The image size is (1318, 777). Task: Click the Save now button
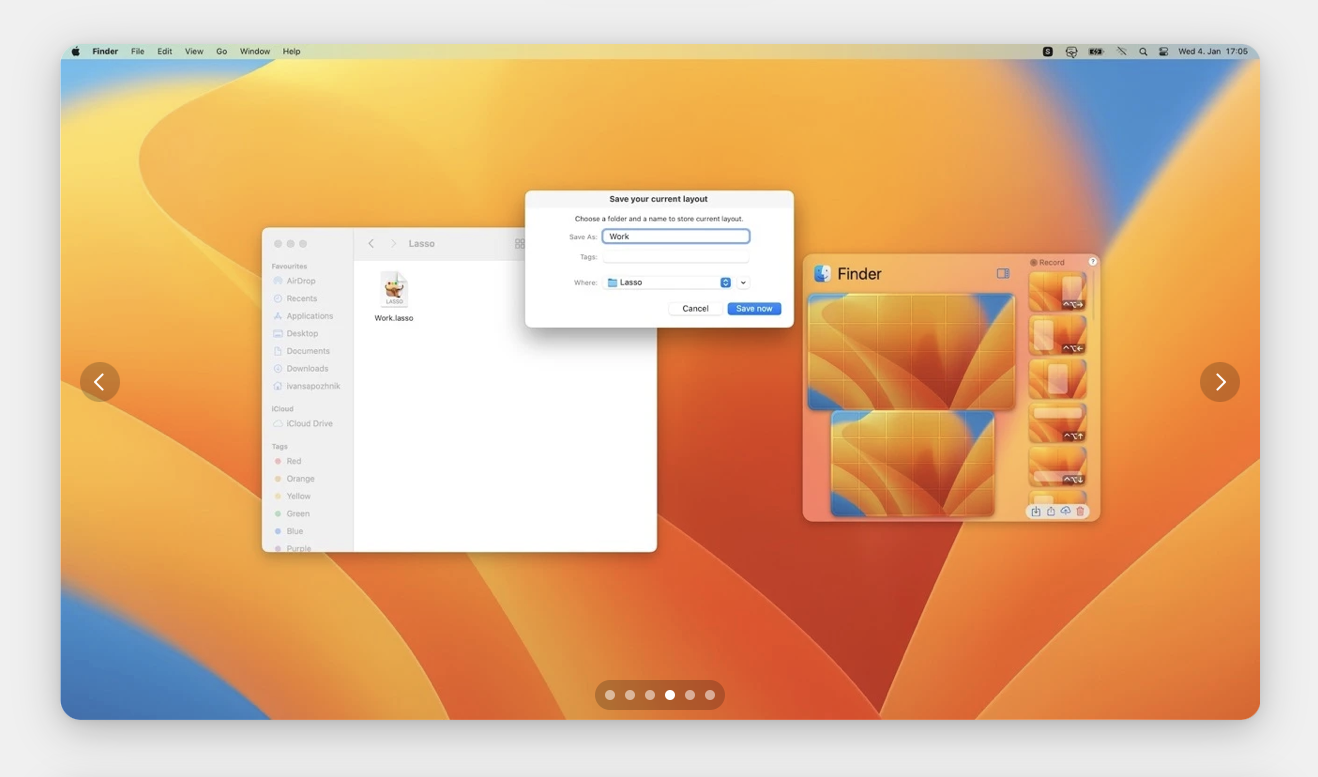click(x=754, y=308)
